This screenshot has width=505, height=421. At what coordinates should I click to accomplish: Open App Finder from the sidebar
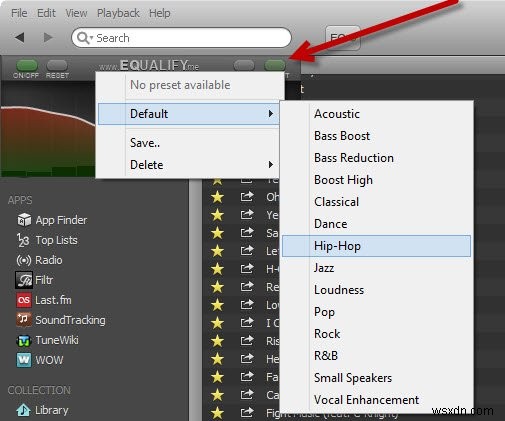click(x=52, y=220)
